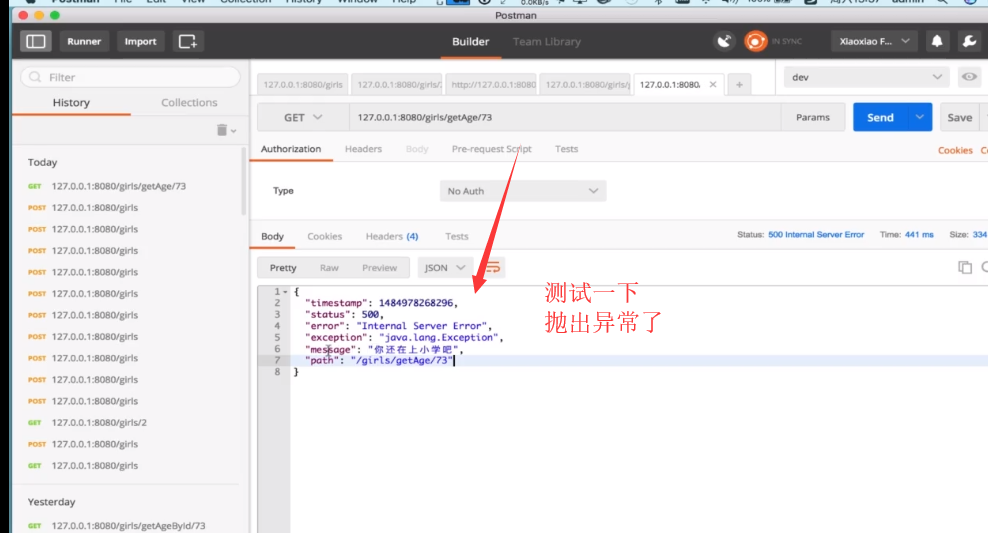Click the "exception" line in response JSON
This screenshot has width=988, height=533.
click(x=404, y=337)
